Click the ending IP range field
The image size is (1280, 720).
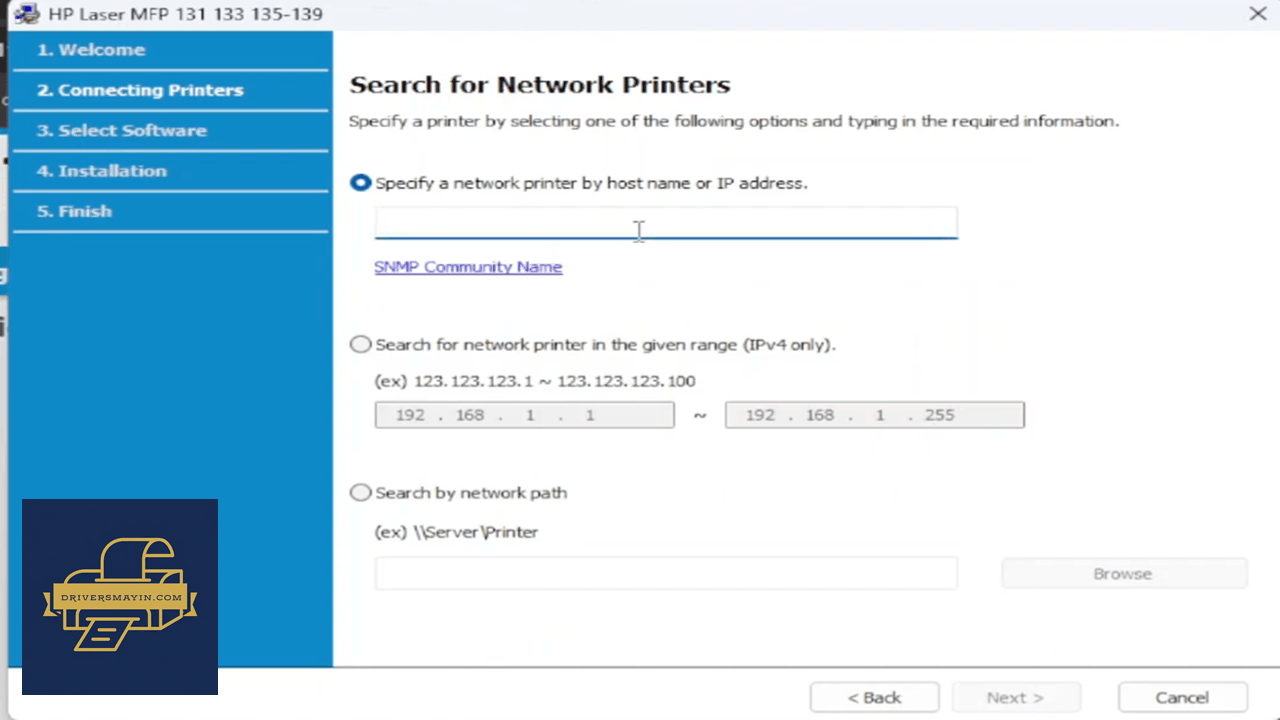point(875,415)
